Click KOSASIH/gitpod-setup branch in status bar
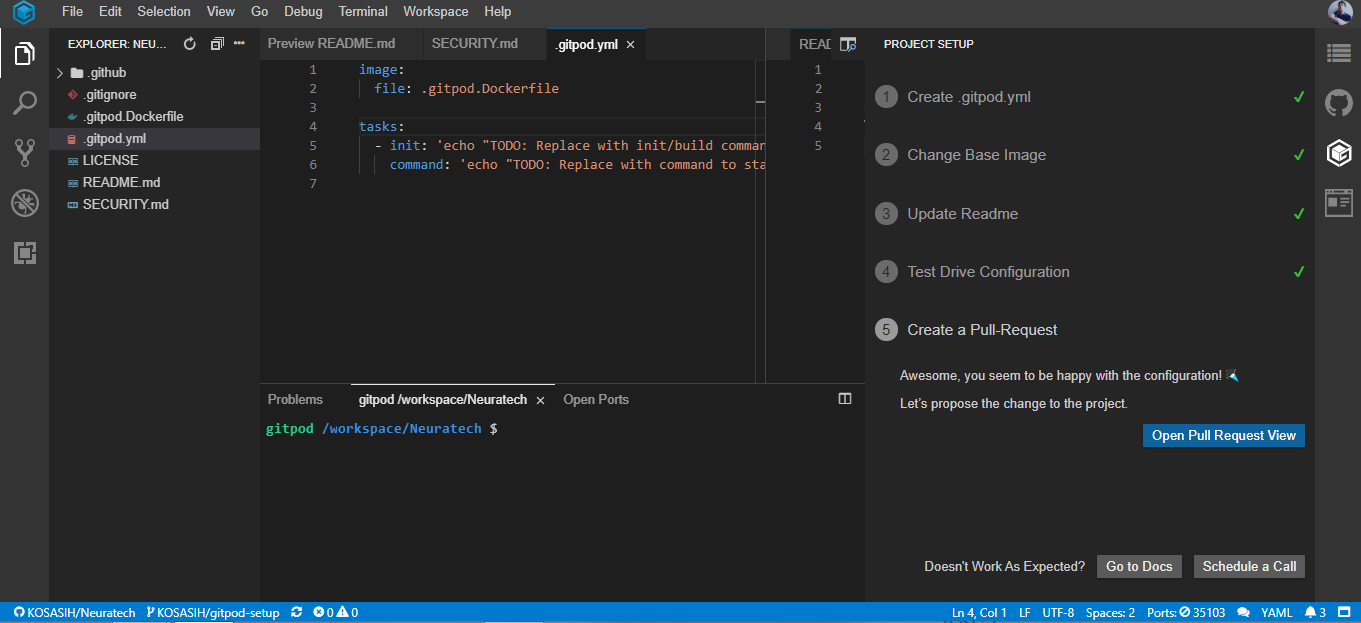The image size is (1361, 623). tap(214, 612)
